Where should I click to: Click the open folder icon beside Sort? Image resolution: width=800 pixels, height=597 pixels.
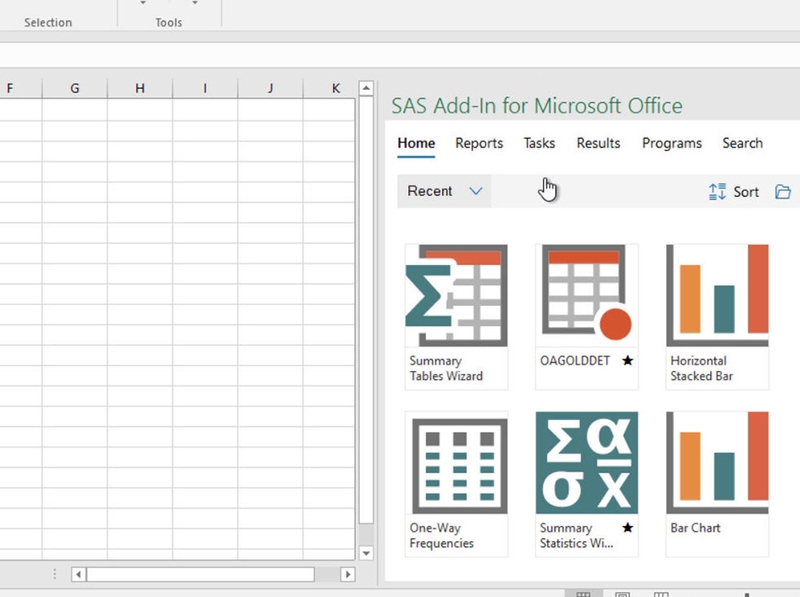[784, 191]
